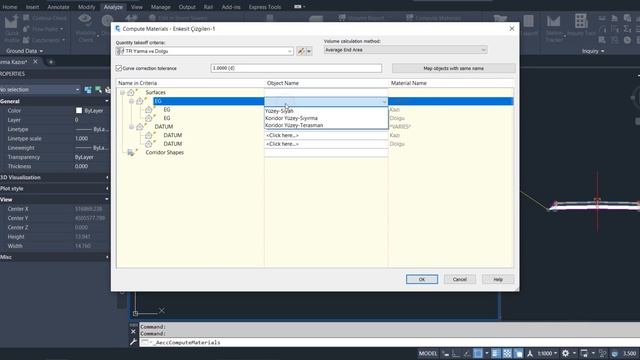The image size is (640, 360).
Task: Click the Select Objects icon in Properties
Action: tap(98, 90)
